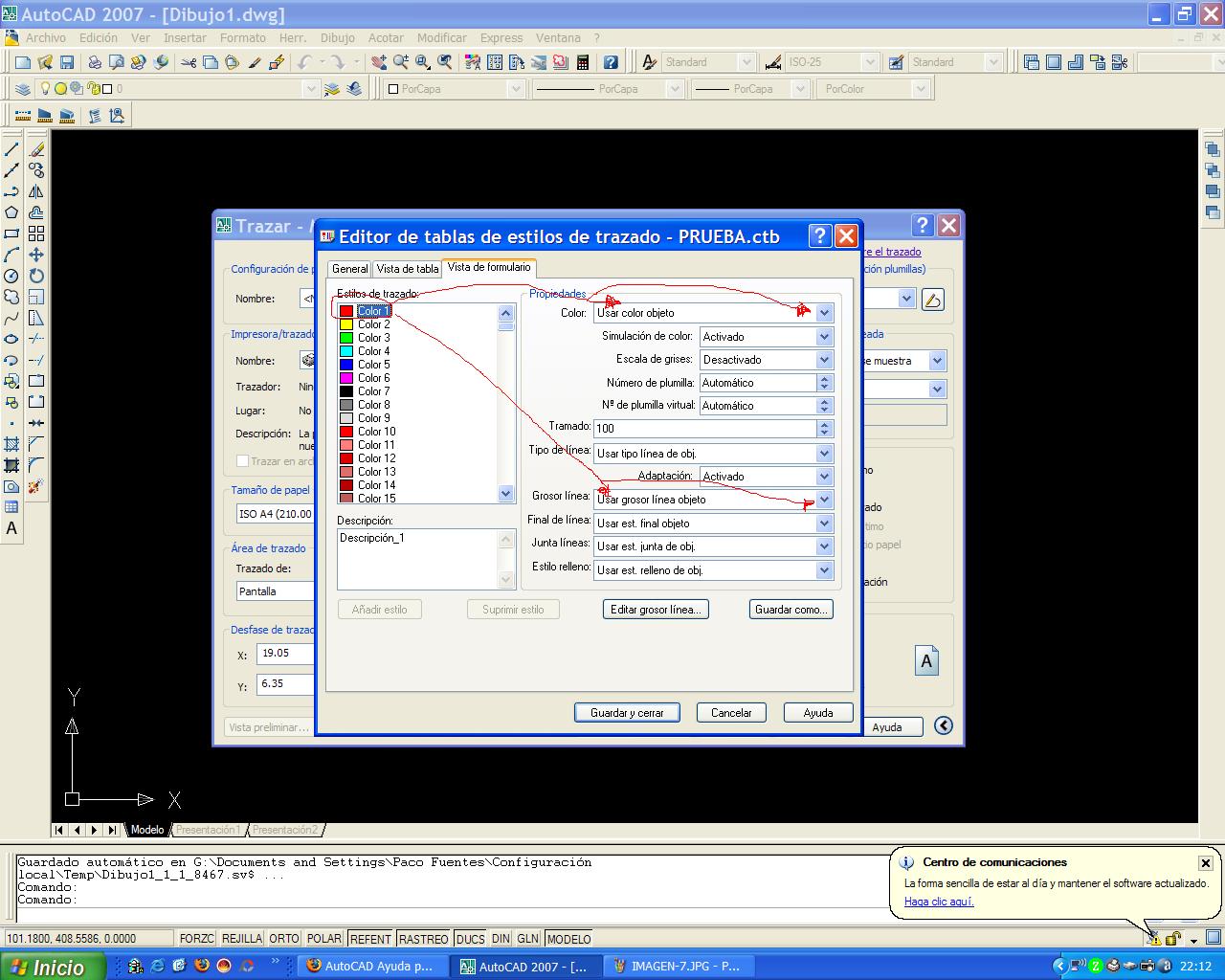Toggle DUCS in status bar
Image resolution: width=1225 pixels, height=980 pixels.
(470, 939)
